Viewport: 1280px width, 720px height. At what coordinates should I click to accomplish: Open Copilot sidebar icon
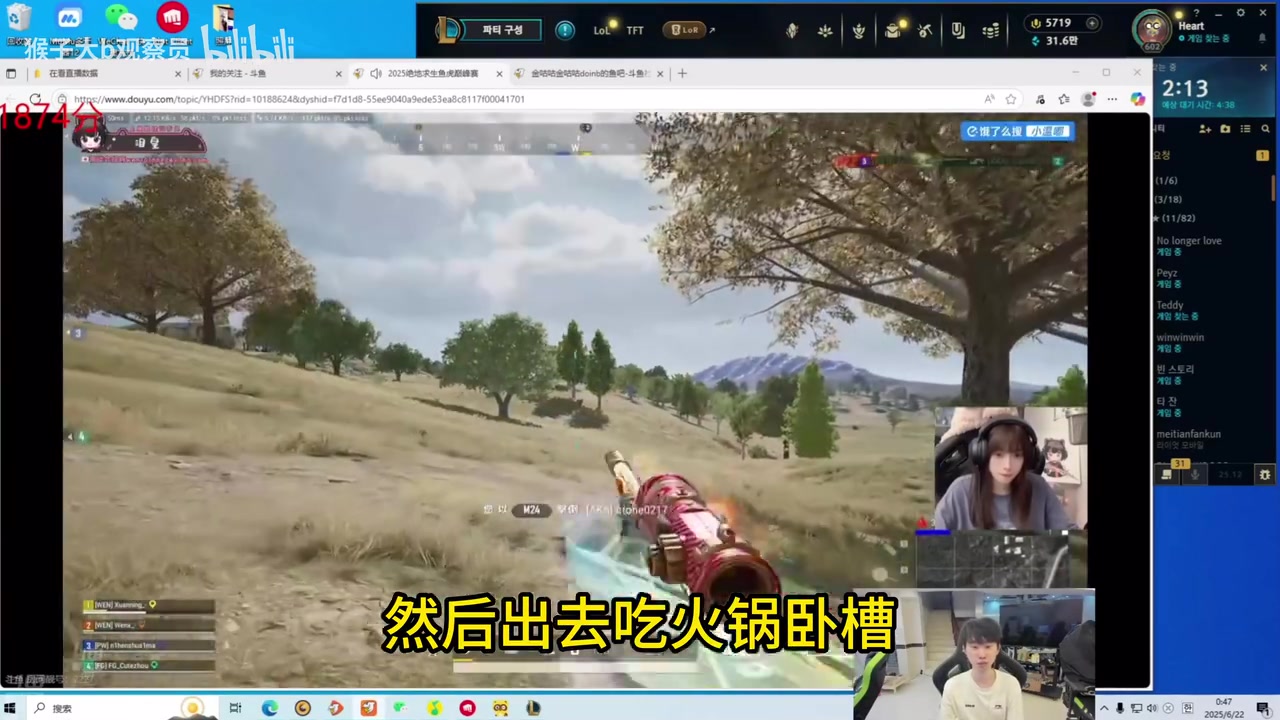tap(1137, 99)
